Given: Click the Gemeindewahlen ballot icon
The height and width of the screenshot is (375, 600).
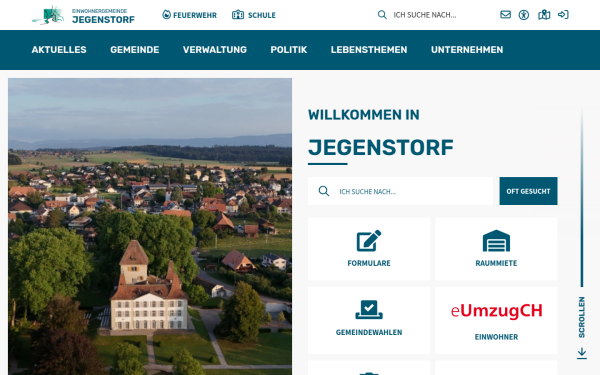Looking at the screenshot, I should coord(369,310).
